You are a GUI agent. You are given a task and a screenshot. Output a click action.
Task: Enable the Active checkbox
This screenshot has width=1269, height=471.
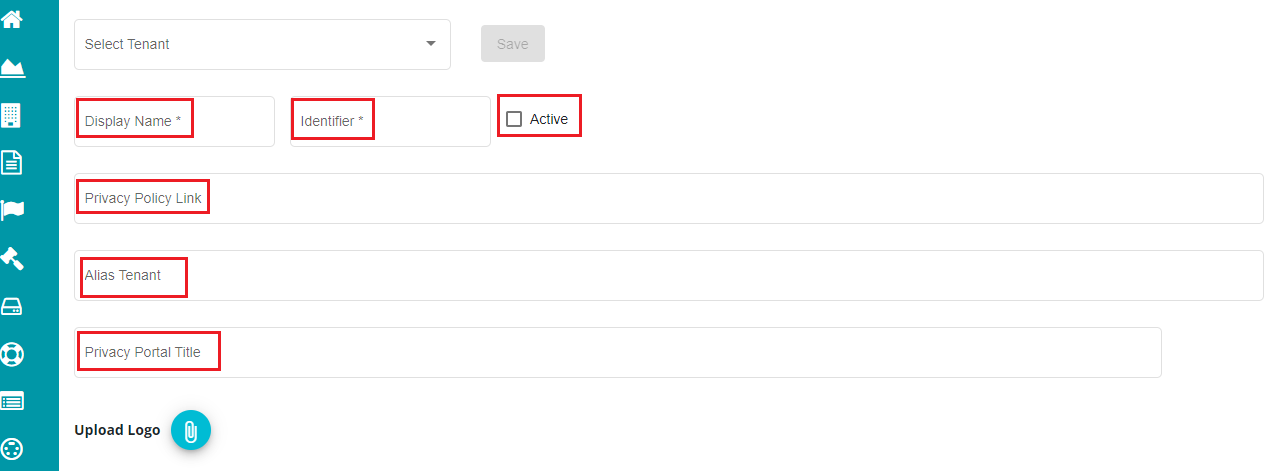tap(514, 119)
